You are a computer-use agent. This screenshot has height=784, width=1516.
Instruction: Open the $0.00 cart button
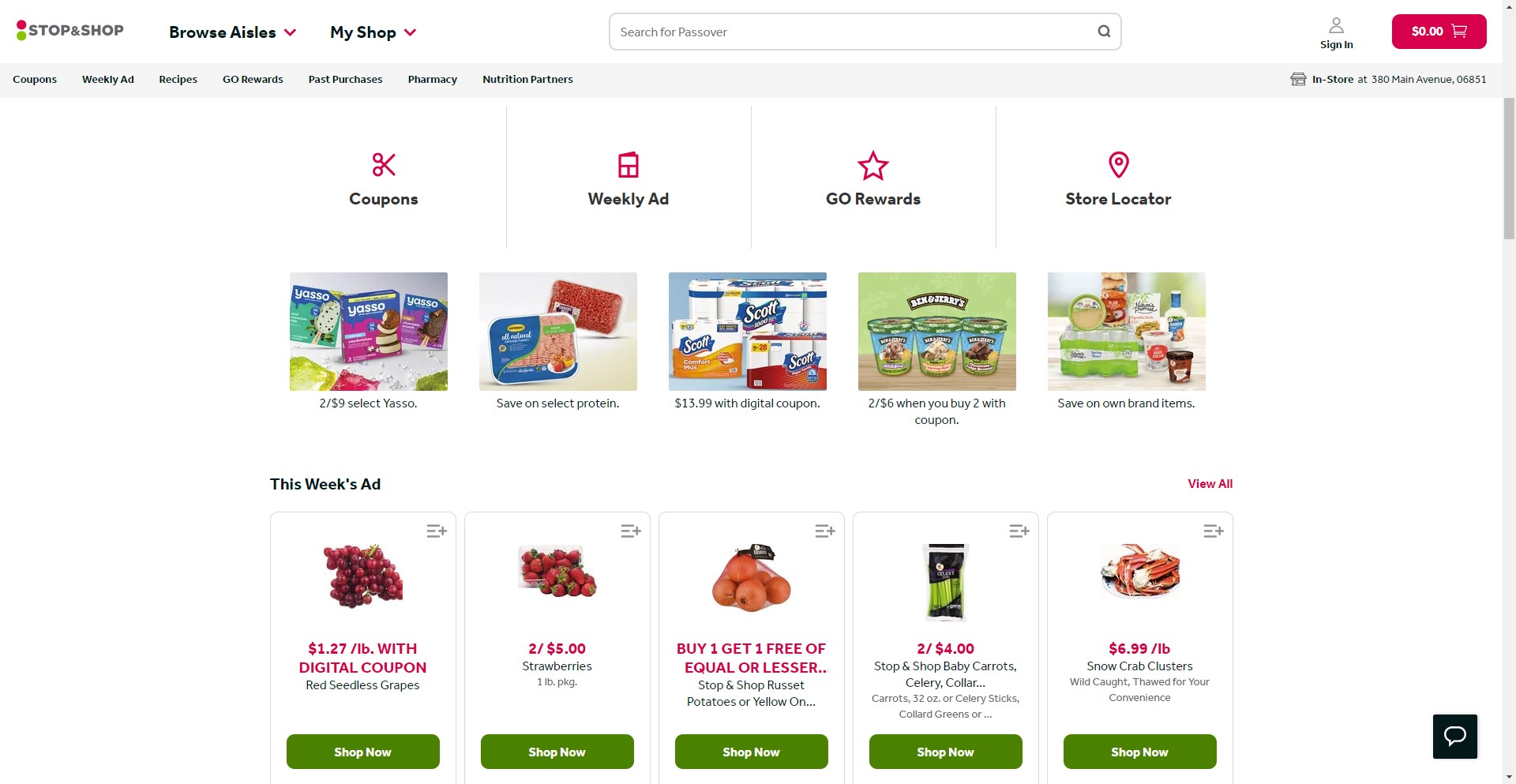coord(1439,32)
